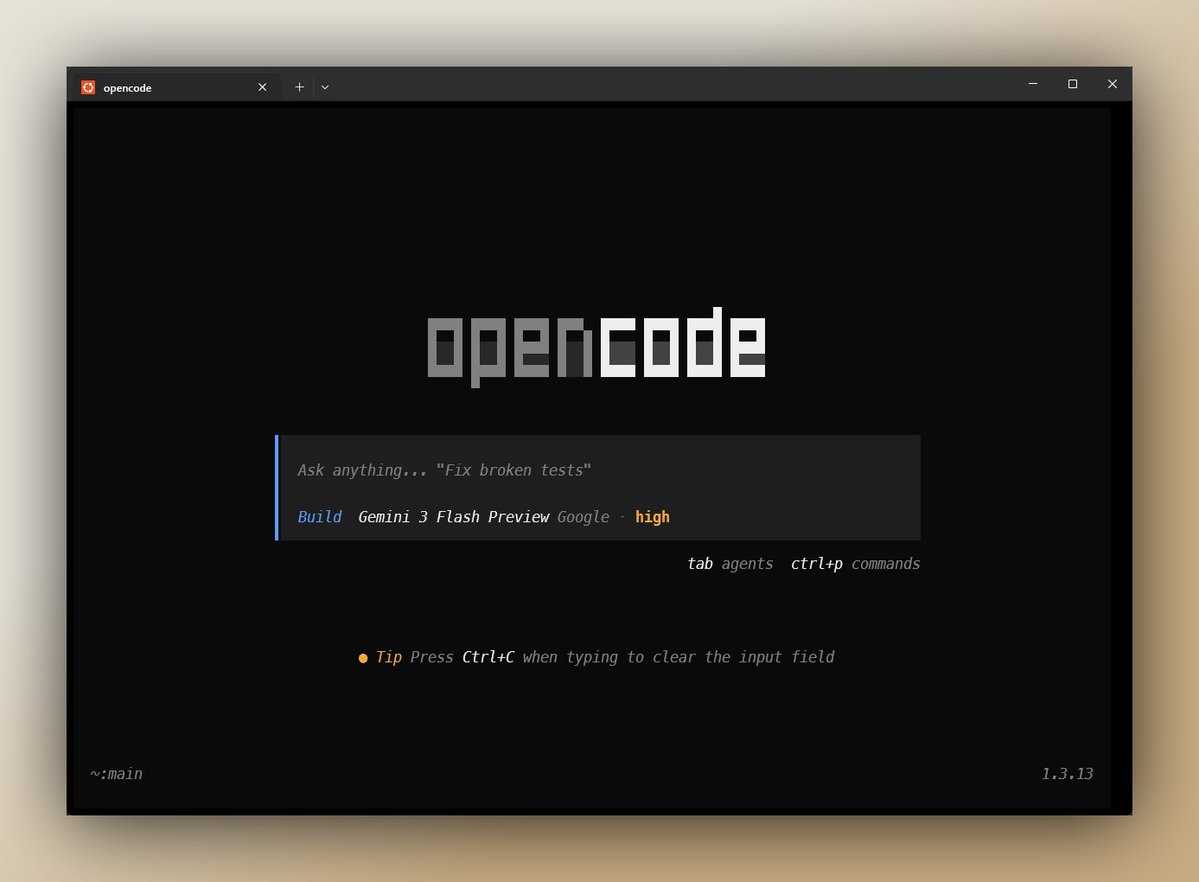Select the opencode tab
Image resolution: width=1199 pixels, height=882 pixels.
[176, 87]
